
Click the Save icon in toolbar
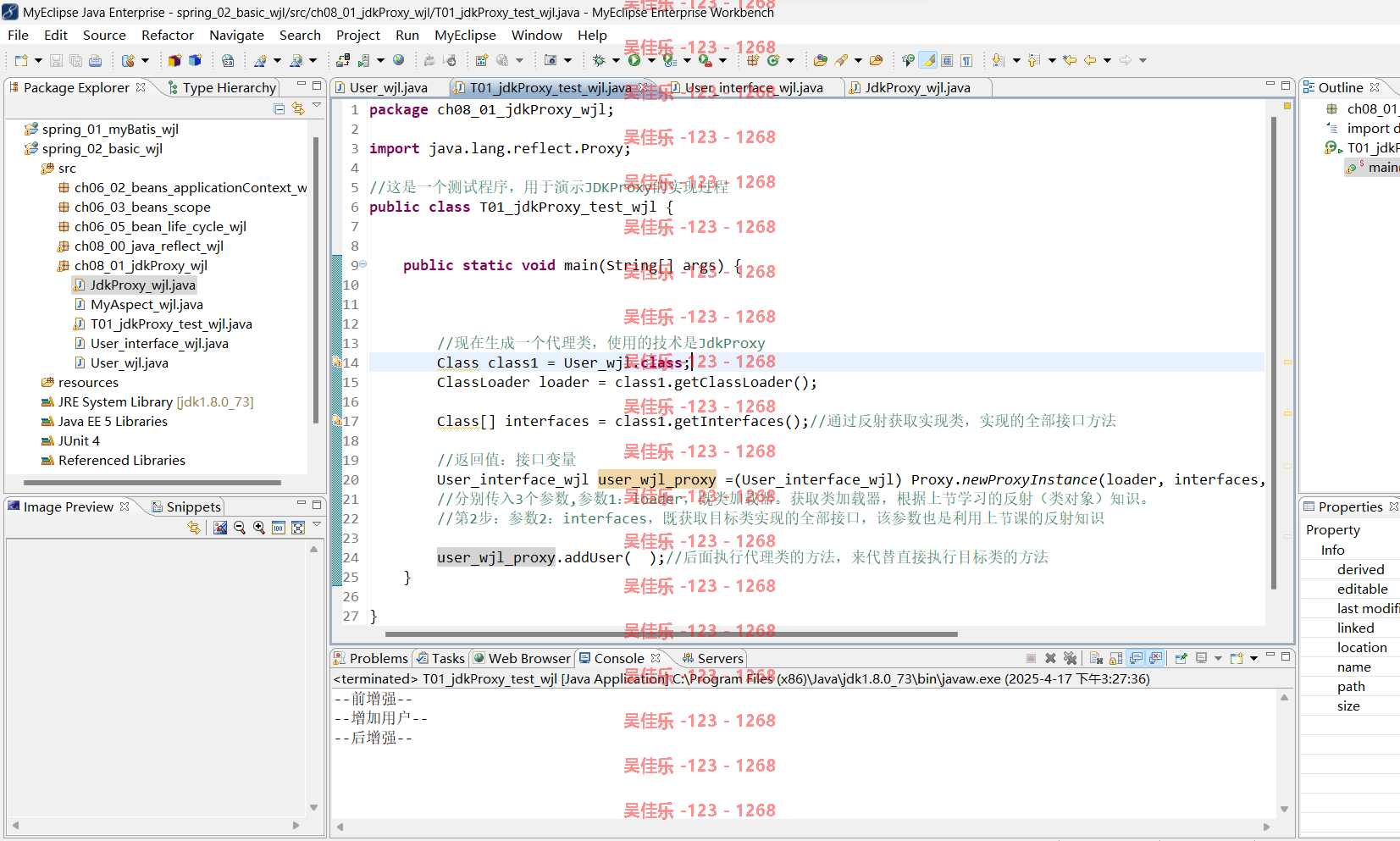(56, 60)
